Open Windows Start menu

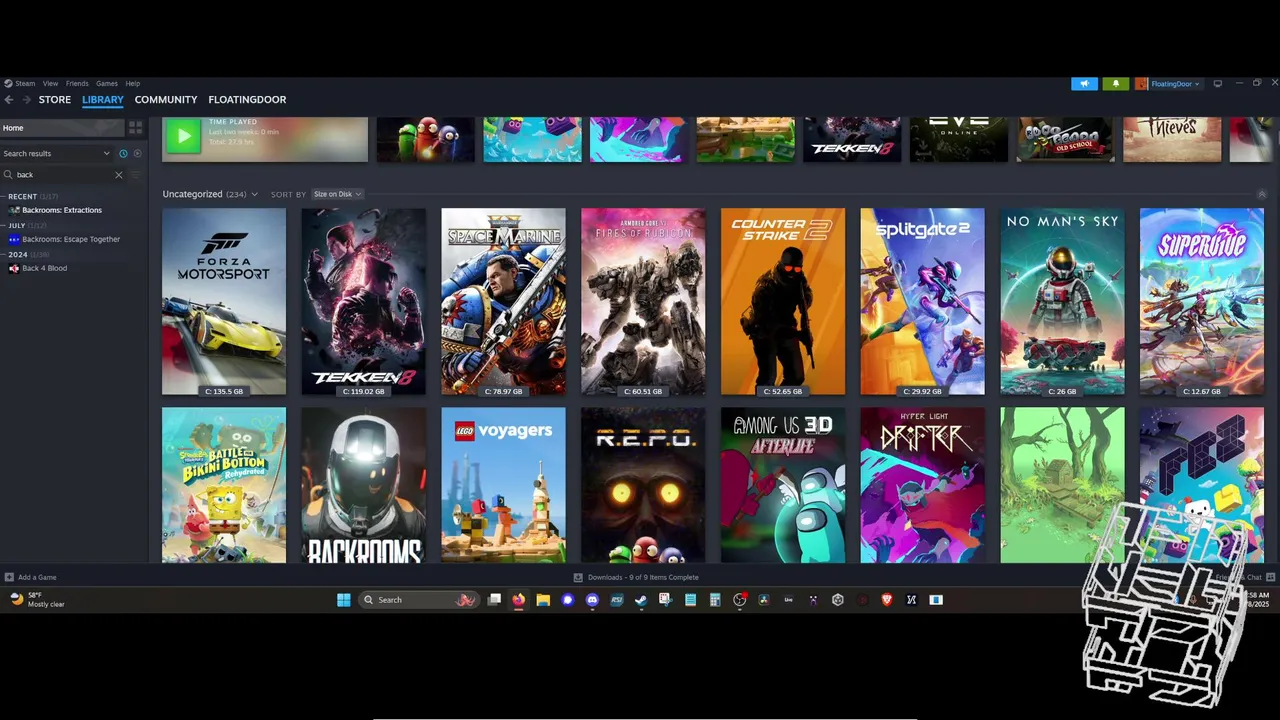click(x=344, y=600)
